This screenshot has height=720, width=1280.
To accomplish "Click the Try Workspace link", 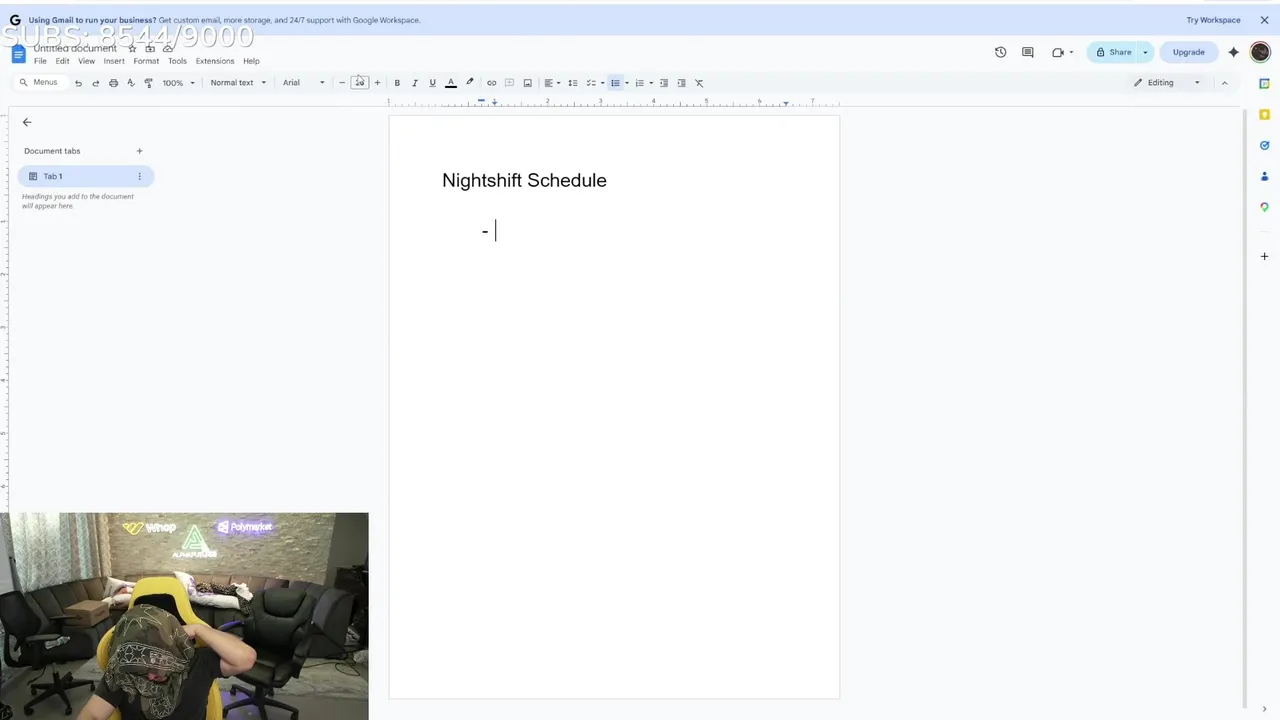I will [1213, 20].
